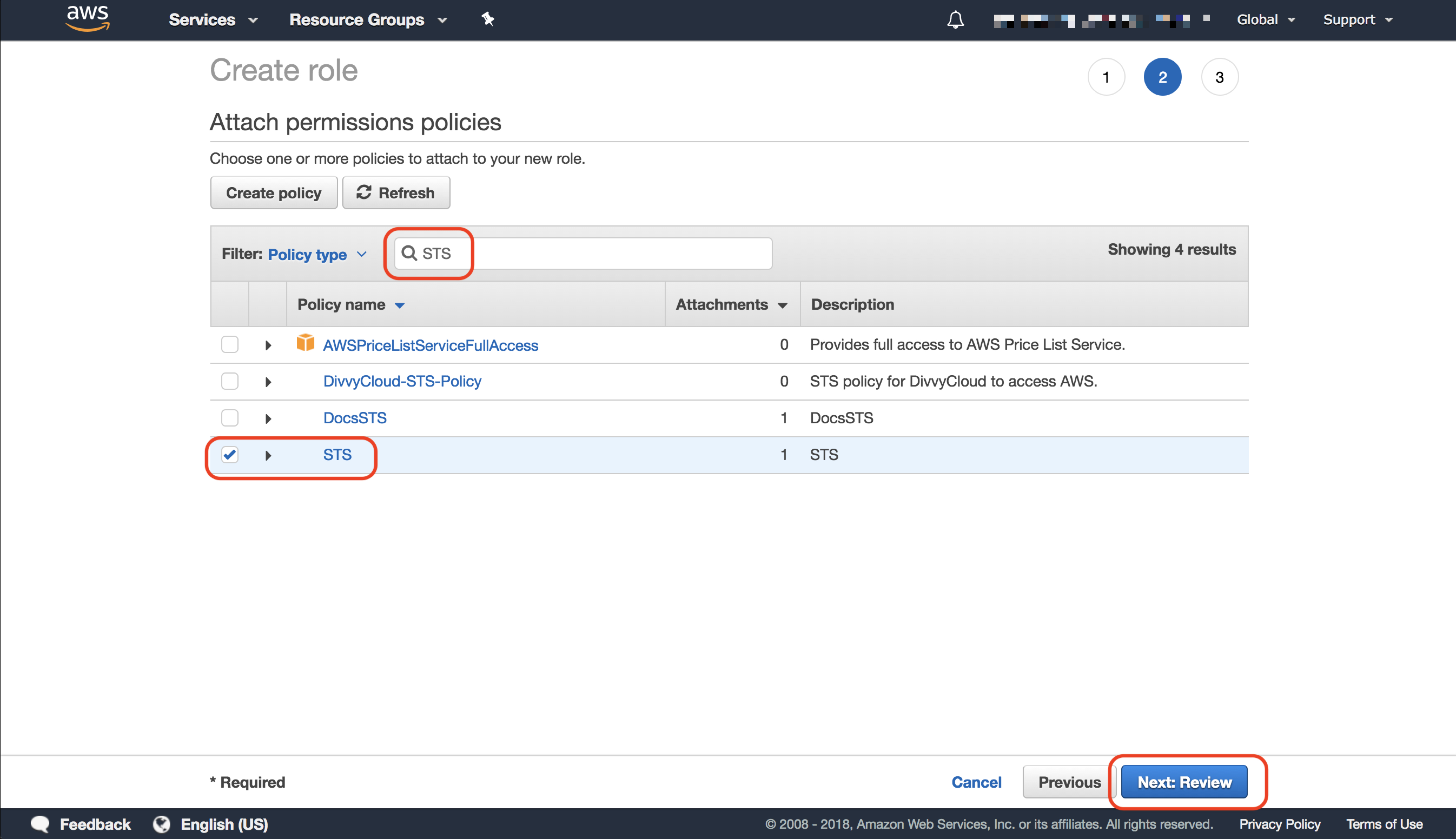Click the Feedback speech bubble icon
Image resolution: width=1456 pixels, height=839 pixels.
pyautogui.click(x=40, y=824)
